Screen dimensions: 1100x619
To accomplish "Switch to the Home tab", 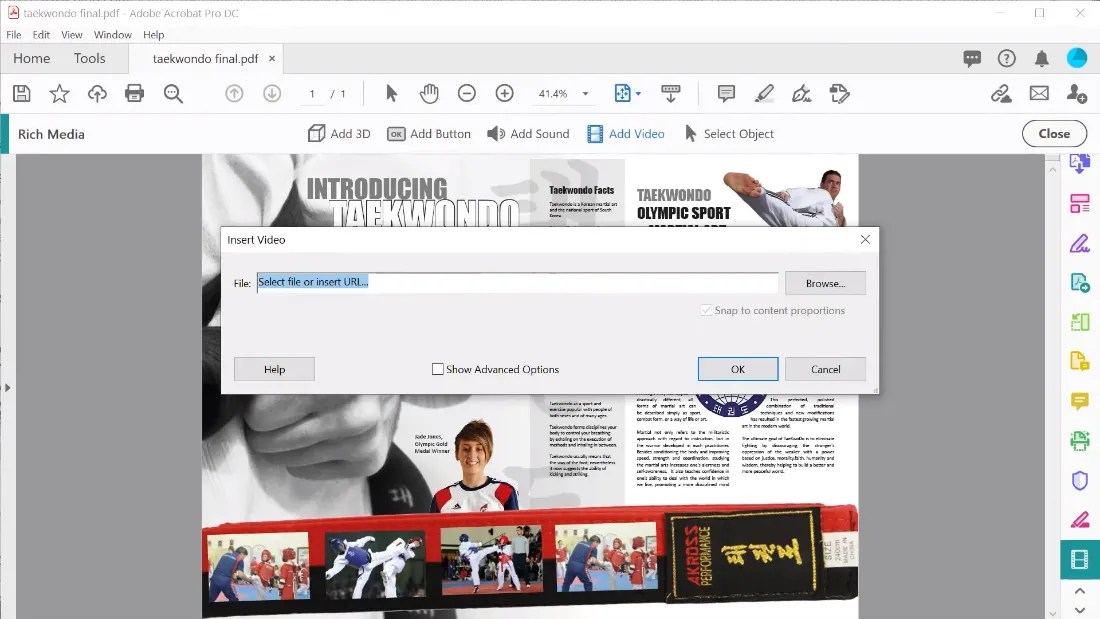I will pyautogui.click(x=31, y=58).
